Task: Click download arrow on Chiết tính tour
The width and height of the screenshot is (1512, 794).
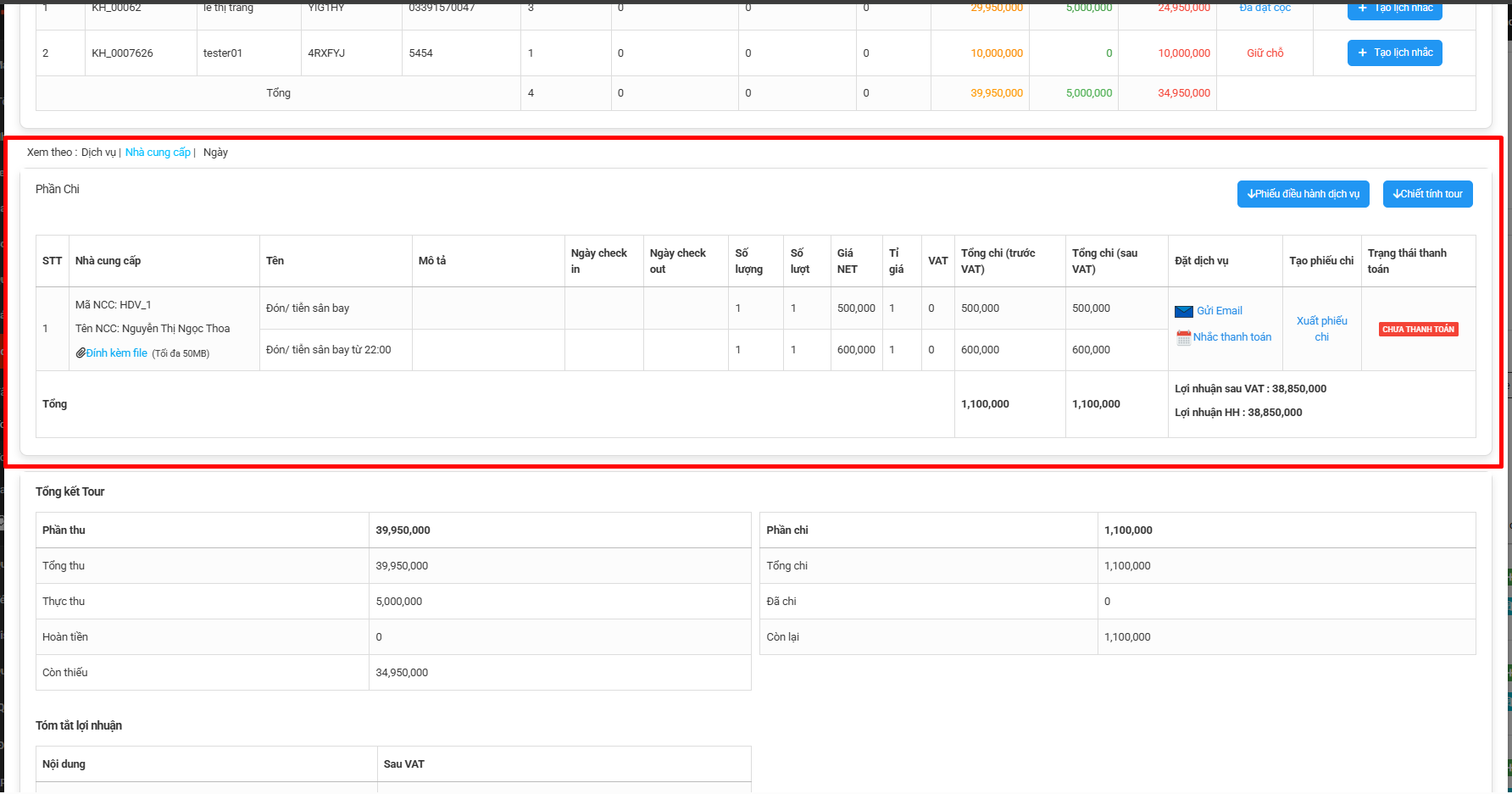Action: point(1396,194)
